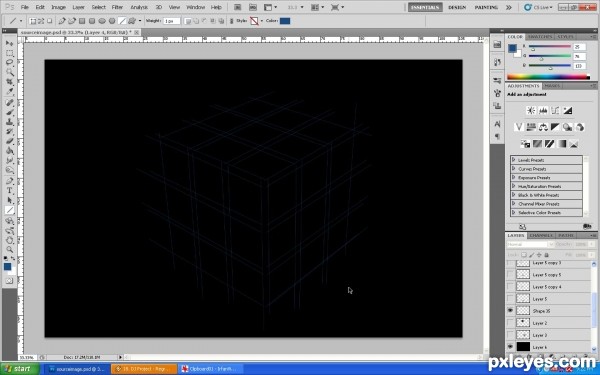
Task: Add a Brightness/Contrast adjustment
Action: 531,111
